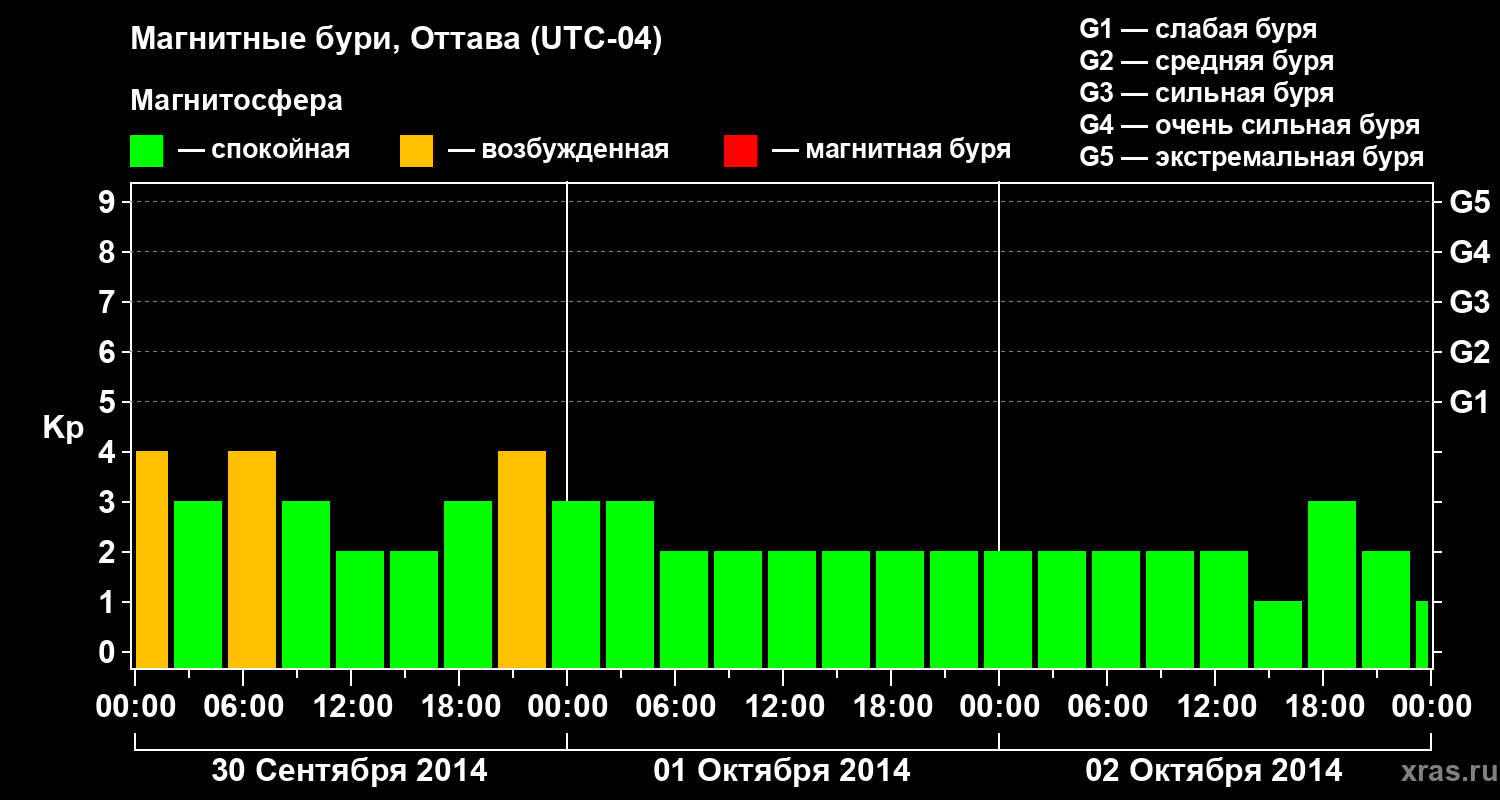The height and width of the screenshot is (800, 1500).
Task: Click the '01 Октября 2014' date label
Action: pos(782,770)
